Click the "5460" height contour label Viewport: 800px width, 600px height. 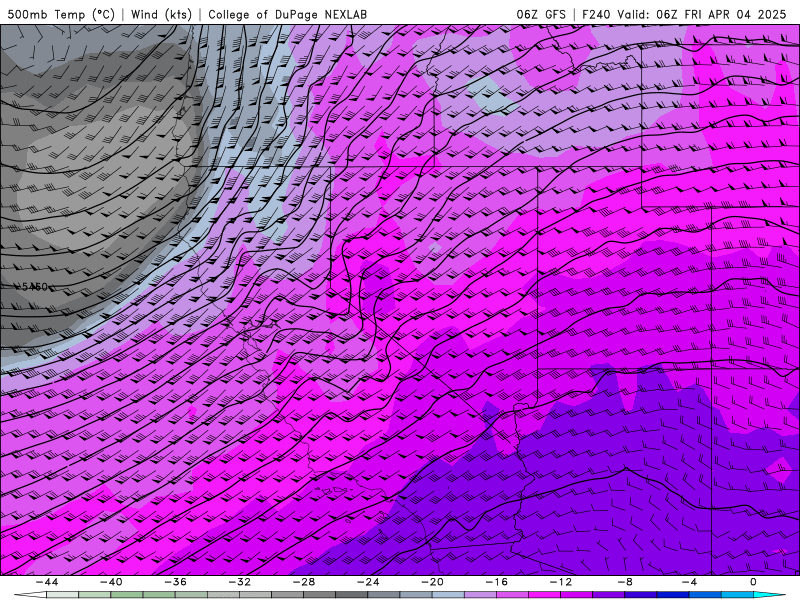(35, 287)
